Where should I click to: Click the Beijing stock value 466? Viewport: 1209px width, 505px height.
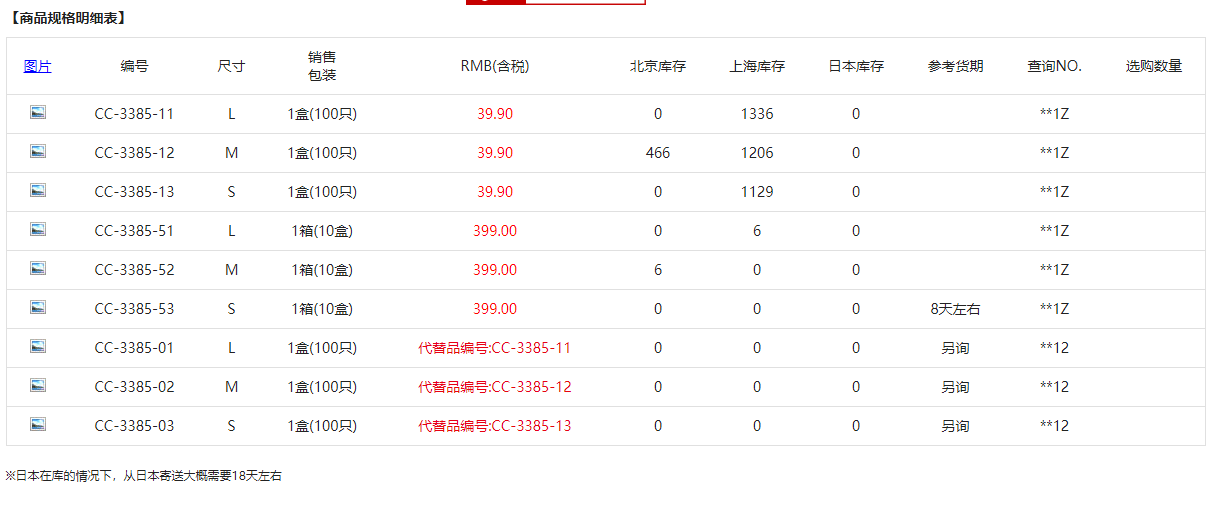tap(658, 153)
